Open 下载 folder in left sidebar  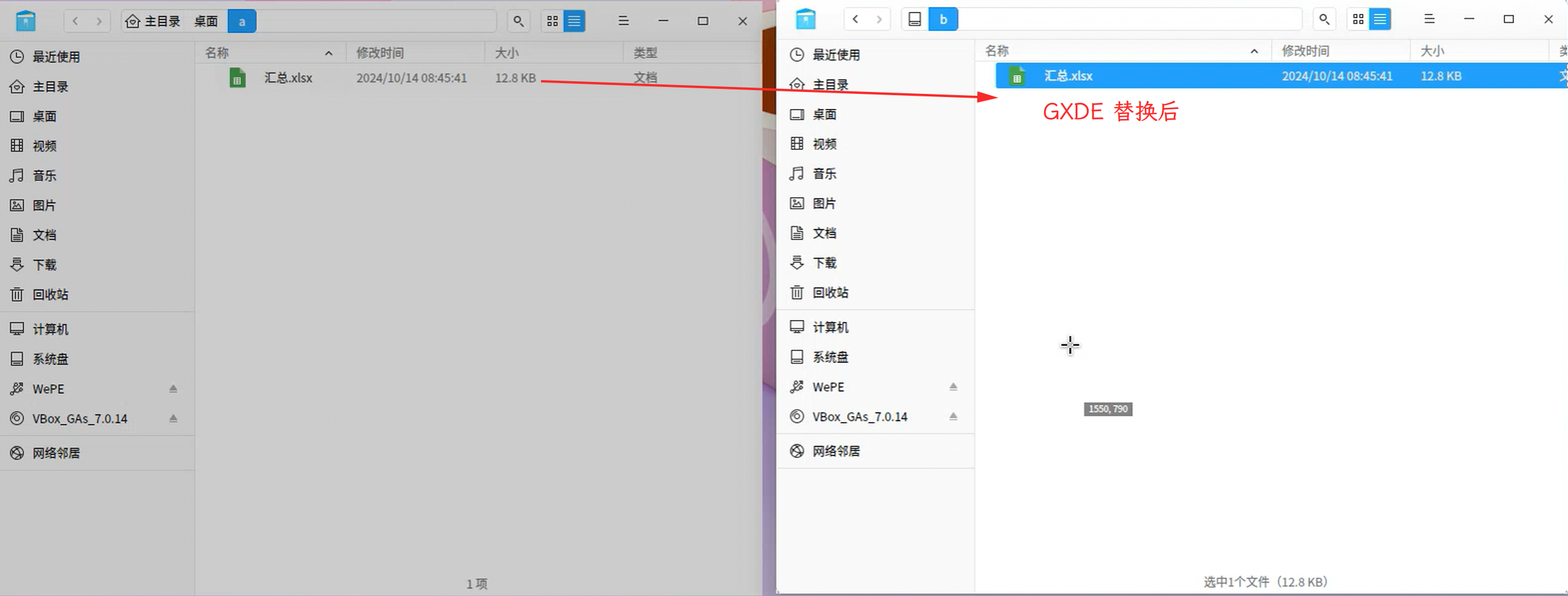click(98, 265)
